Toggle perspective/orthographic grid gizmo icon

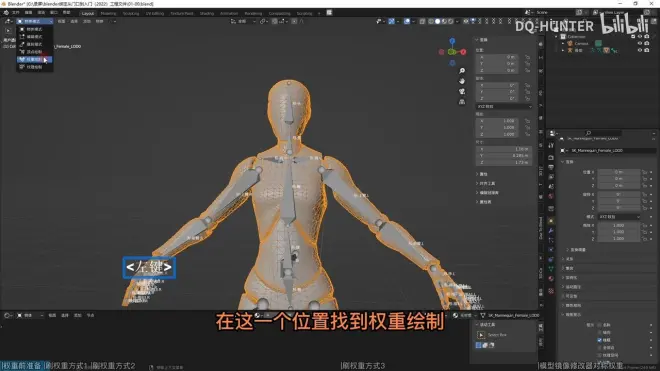pos(462,101)
